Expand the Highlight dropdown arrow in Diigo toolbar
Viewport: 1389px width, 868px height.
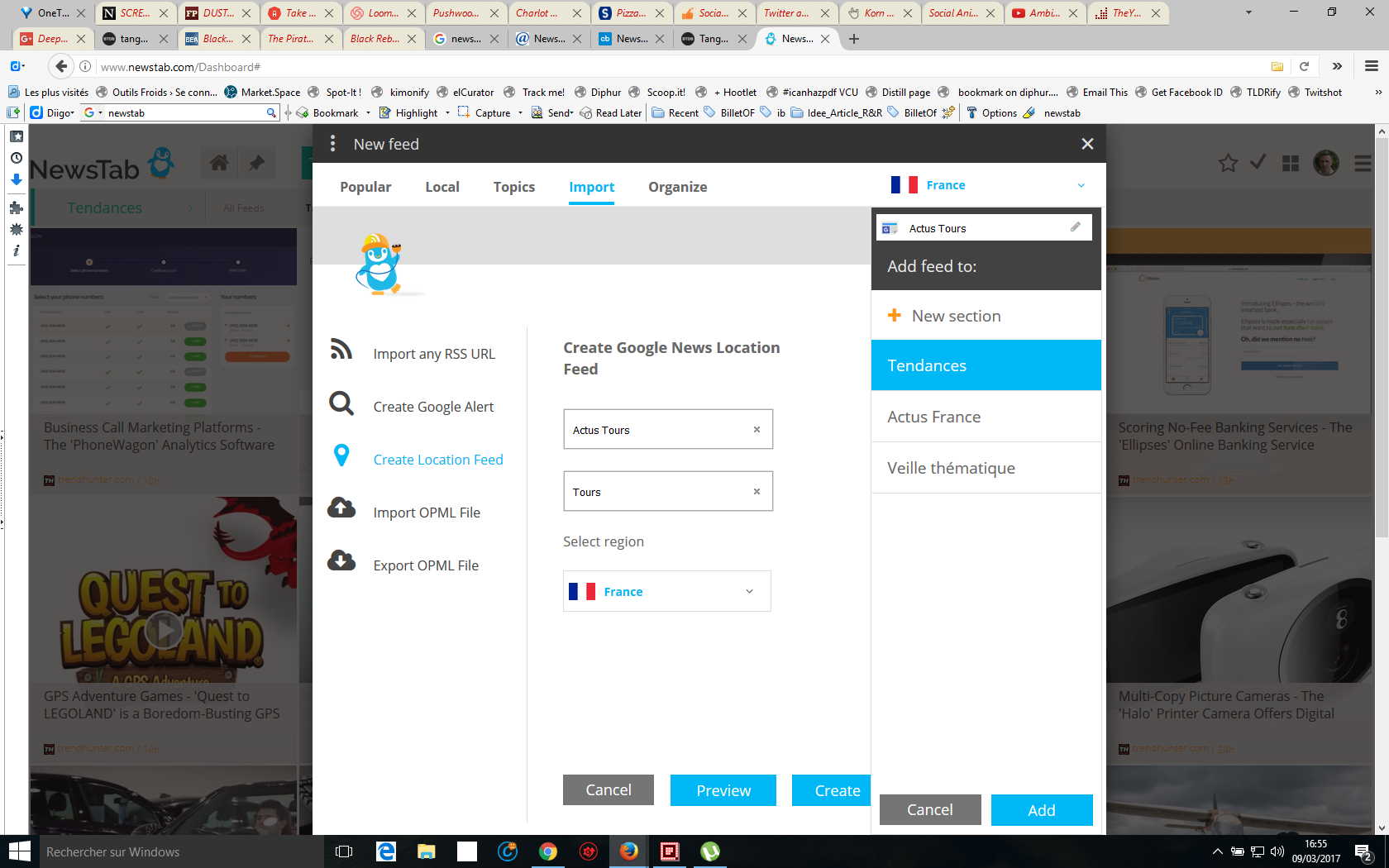click(x=447, y=113)
